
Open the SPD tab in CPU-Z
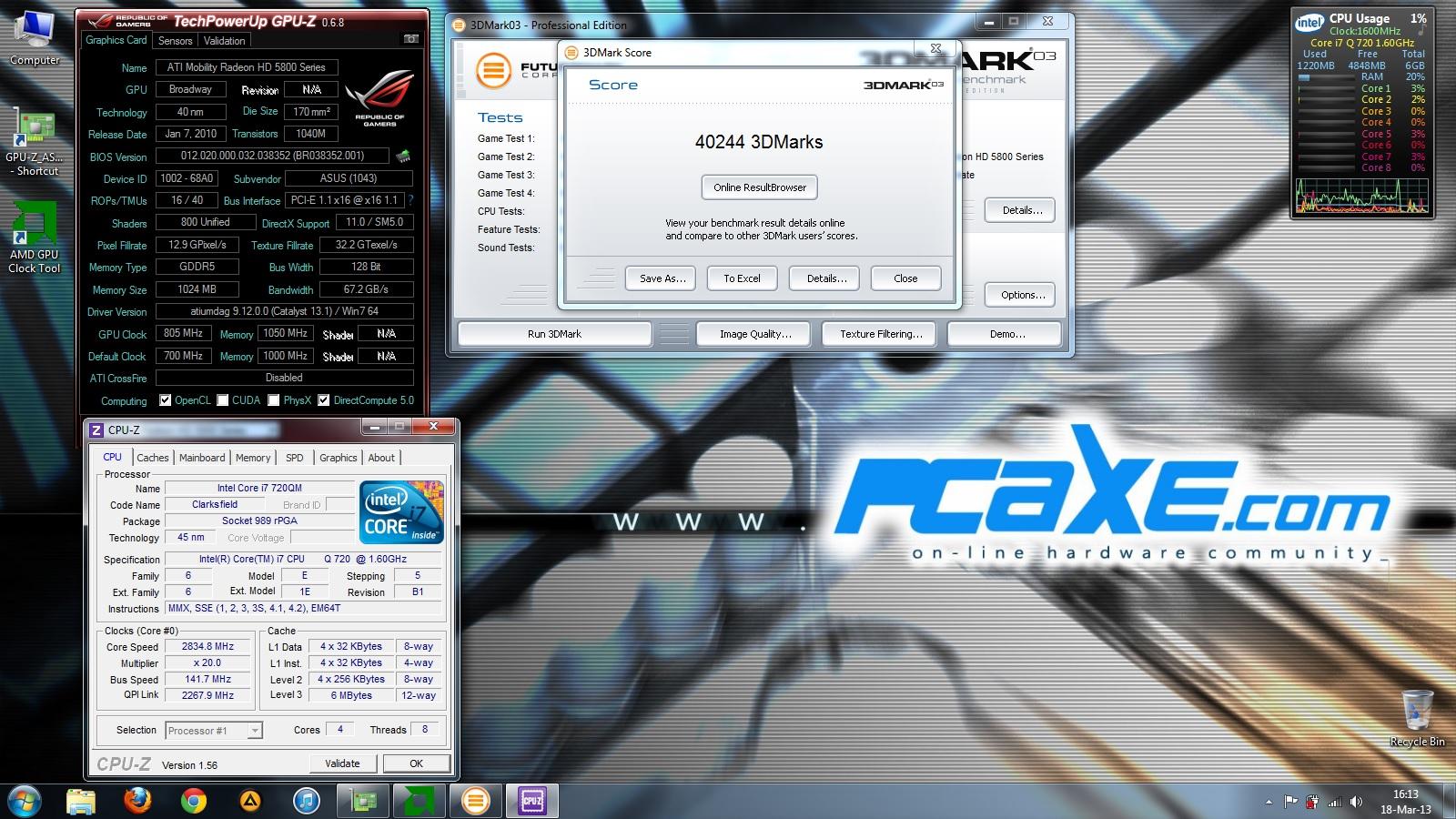coord(295,458)
